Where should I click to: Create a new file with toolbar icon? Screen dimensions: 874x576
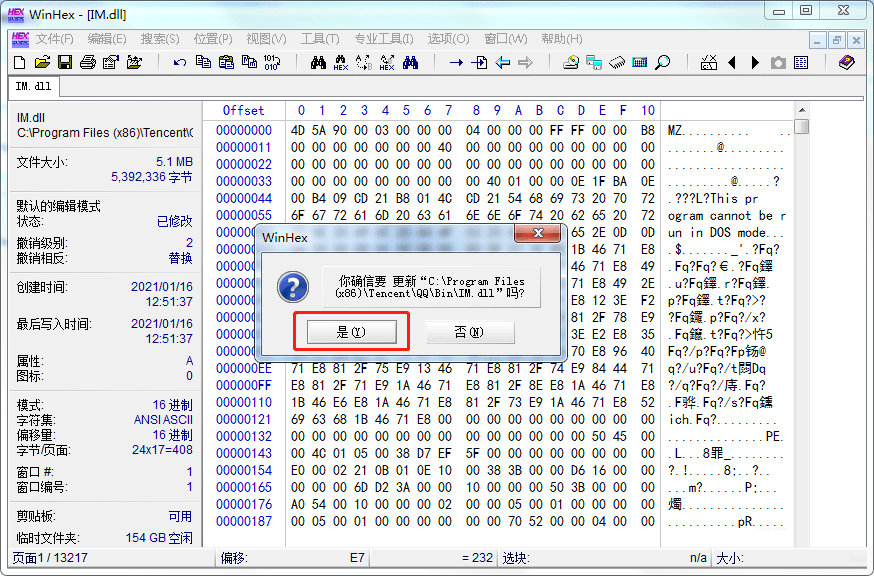20,62
